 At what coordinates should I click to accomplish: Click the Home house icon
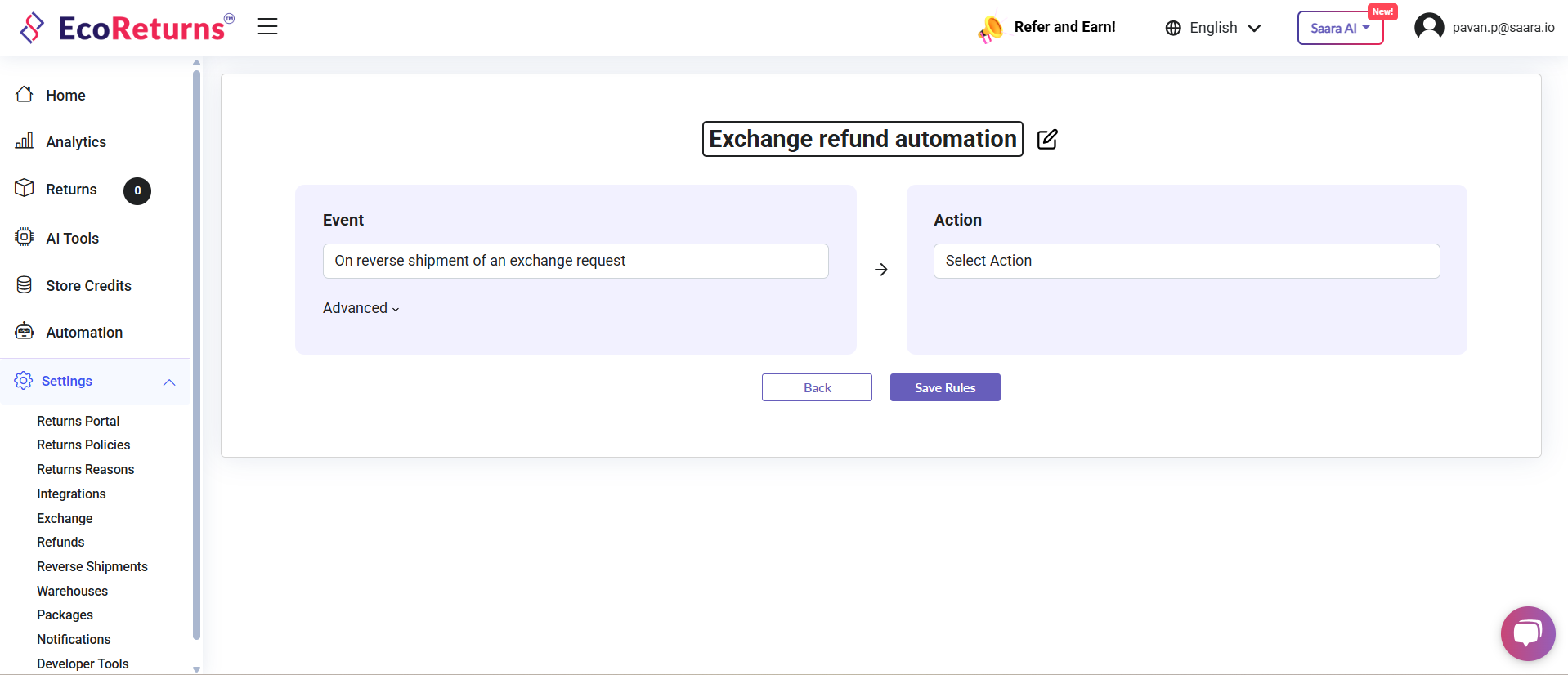(x=25, y=95)
